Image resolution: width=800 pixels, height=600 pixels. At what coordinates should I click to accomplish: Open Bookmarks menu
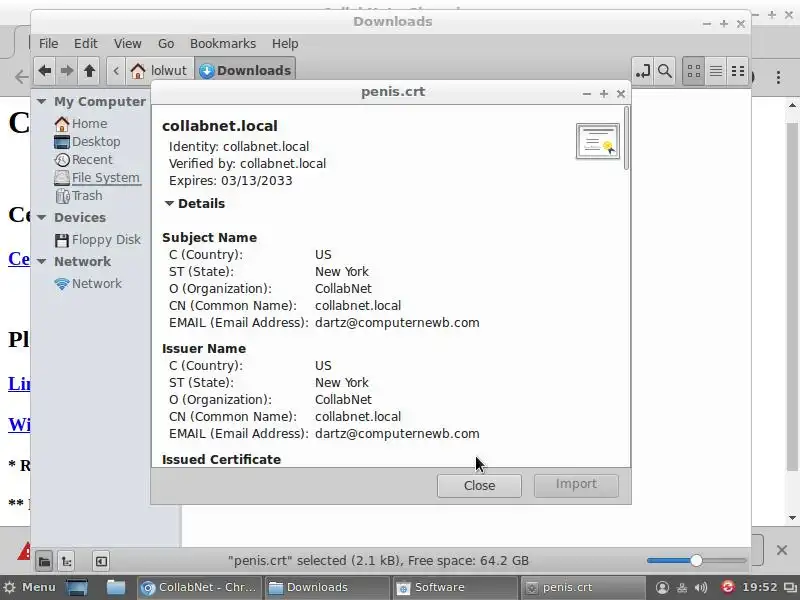click(223, 43)
